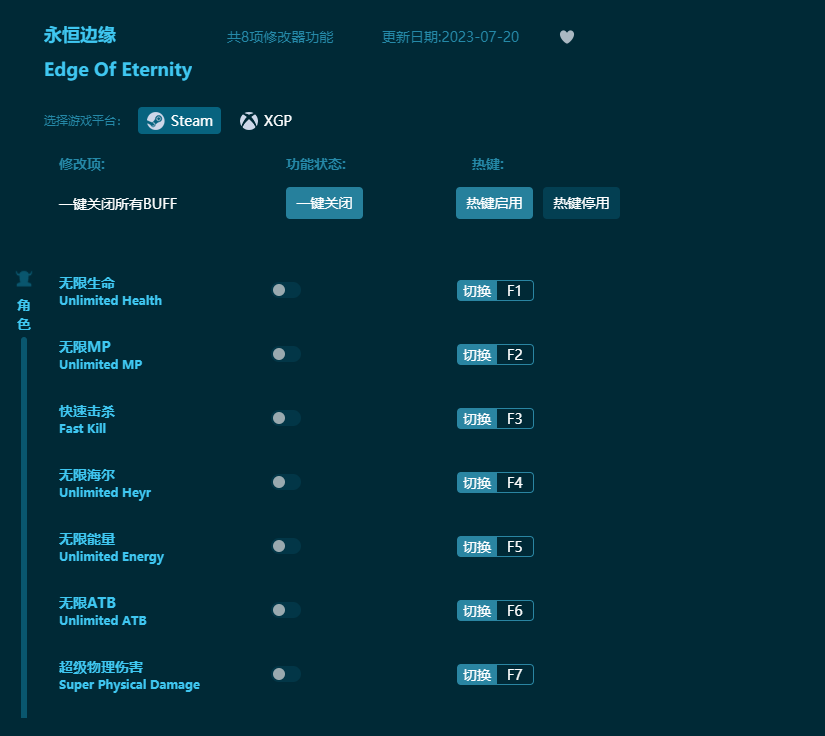This screenshot has height=736, width=825.
Task: Toggle the Unlimited Heyr switch
Action: coord(286,482)
